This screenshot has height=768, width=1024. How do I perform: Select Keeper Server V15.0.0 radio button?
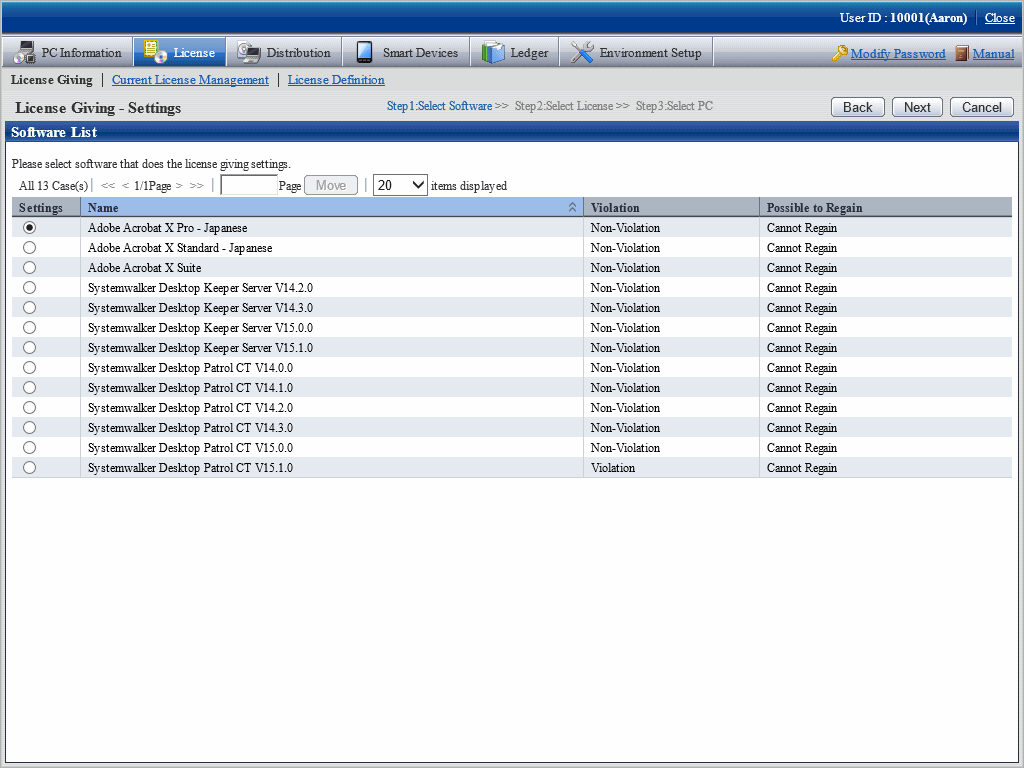pyautogui.click(x=29, y=328)
